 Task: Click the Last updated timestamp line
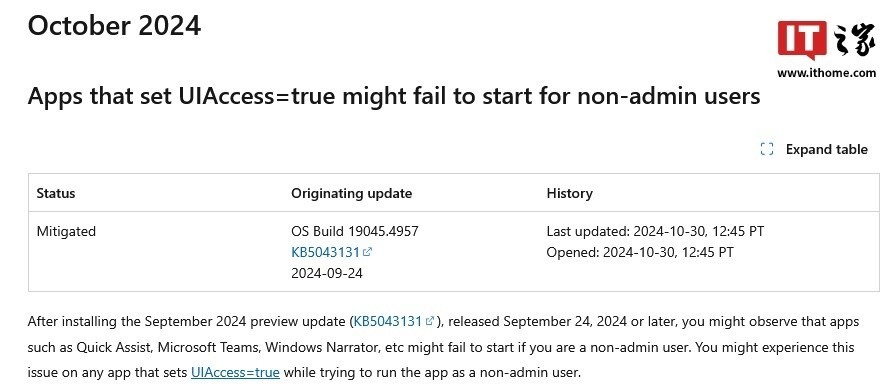point(655,232)
